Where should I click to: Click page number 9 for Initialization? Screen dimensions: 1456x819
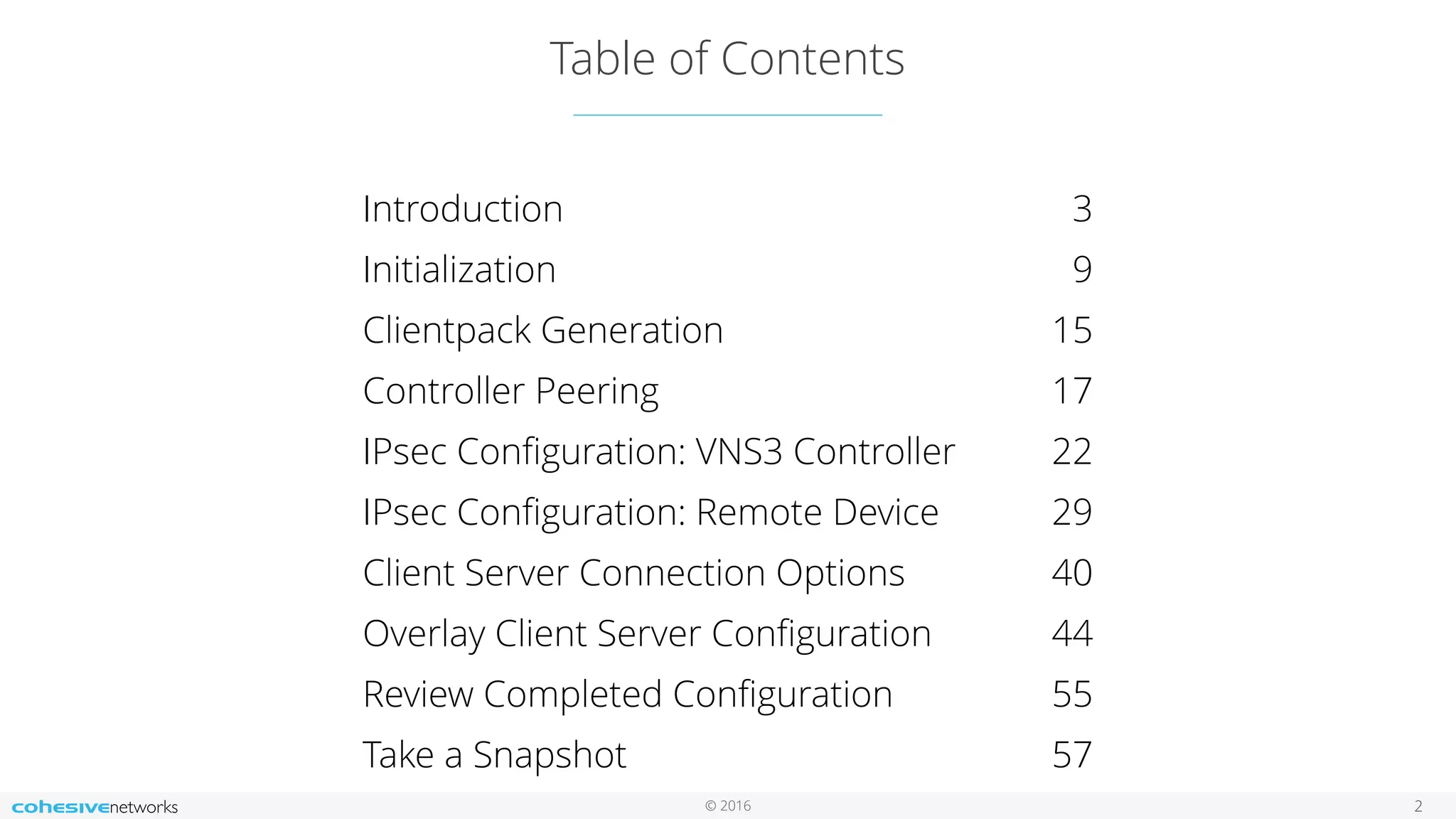pos(1082,269)
